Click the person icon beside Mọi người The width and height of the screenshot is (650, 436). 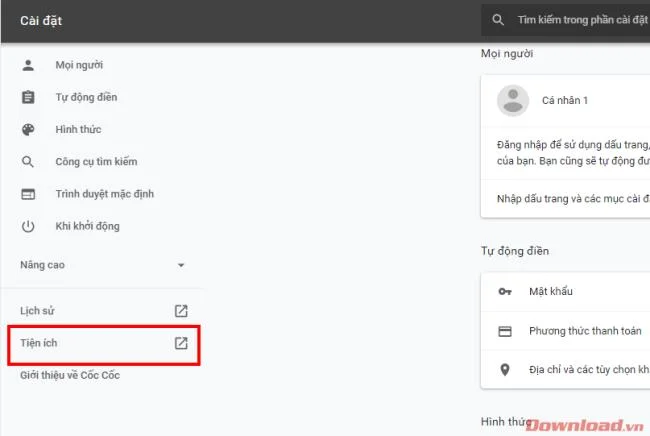tap(28, 65)
